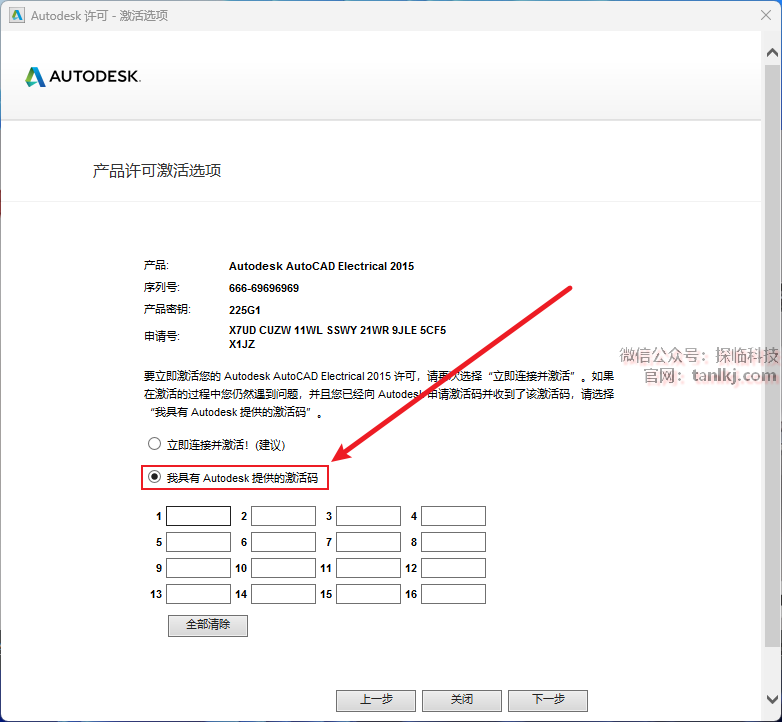782x722 pixels.
Task: Click activation code field 13
Action: (198, 594)
